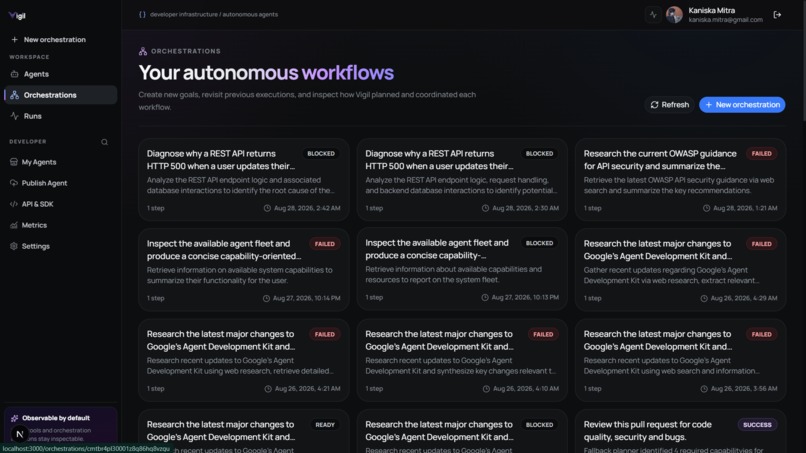Click the Agents icon in the workspace menu
806x453 pixels.
[x=14, y=74]
